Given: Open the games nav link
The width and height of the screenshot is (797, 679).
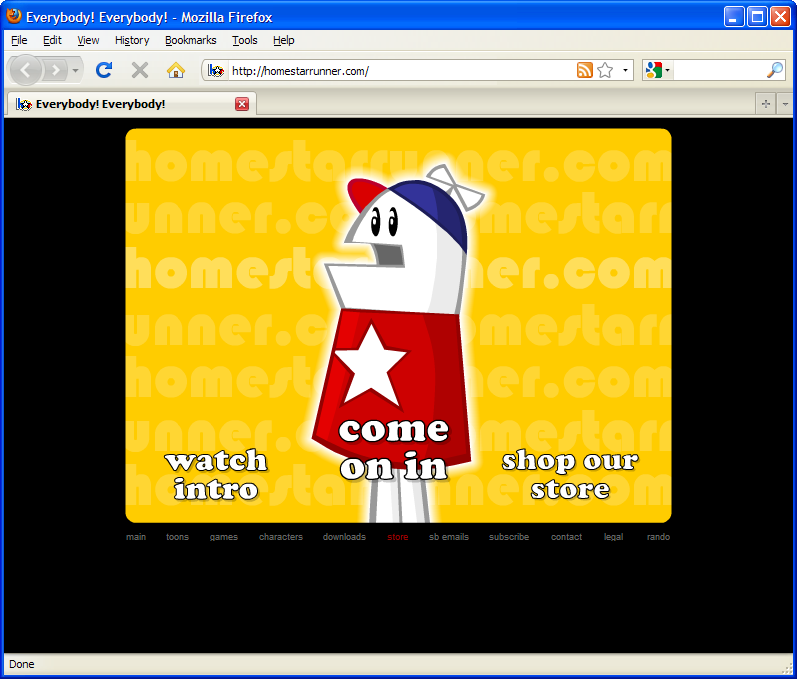Looking at the screenshot, I should tap(224, 537).
